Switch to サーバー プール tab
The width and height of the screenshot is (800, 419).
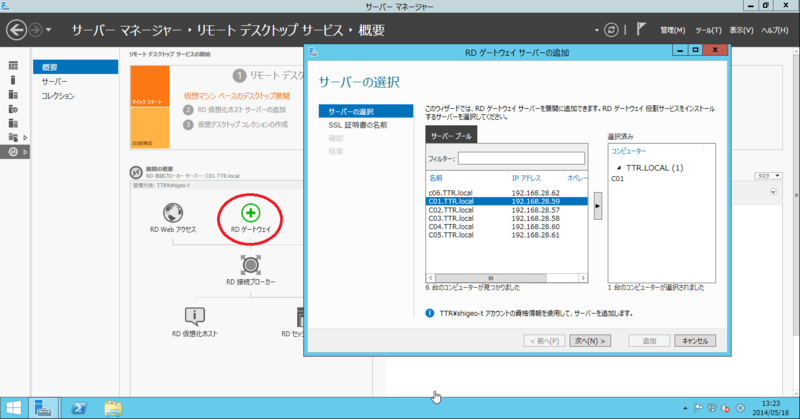coord(452,136)
